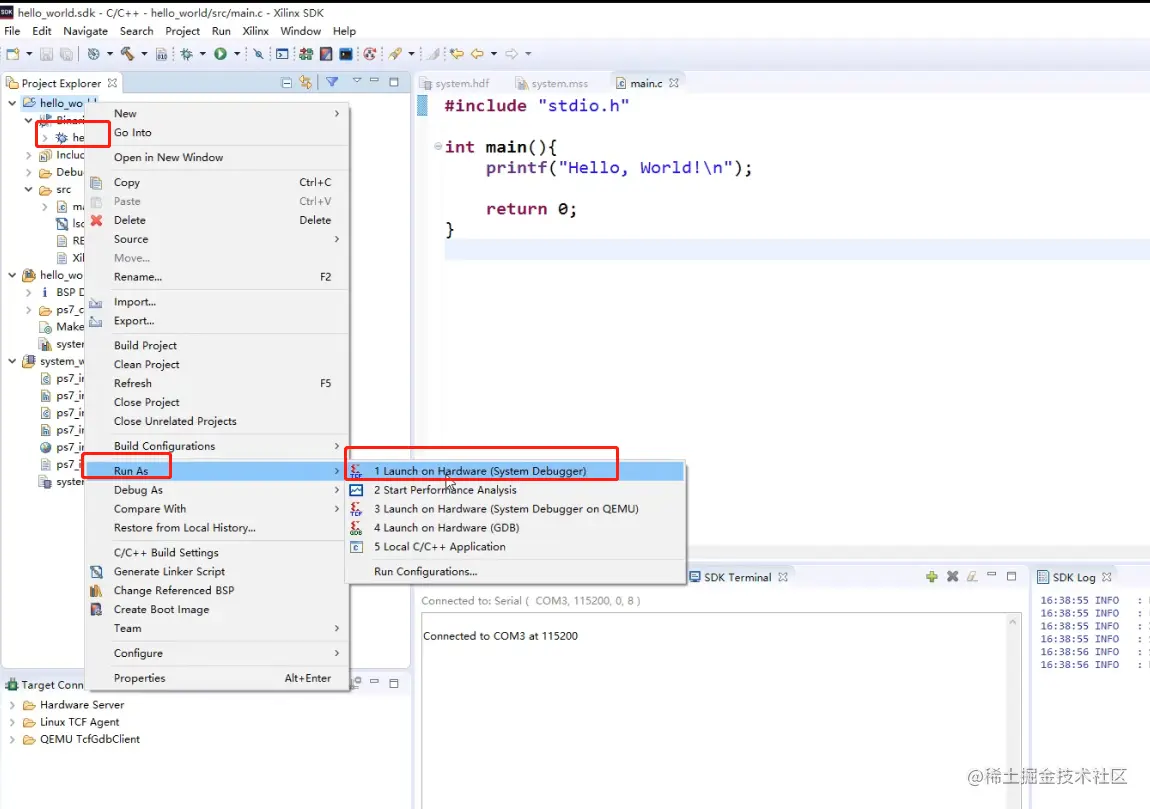Collapse the main() function fold marker
The width and height of the screenshot is (1150, 809).
click(x=438, y=146)
